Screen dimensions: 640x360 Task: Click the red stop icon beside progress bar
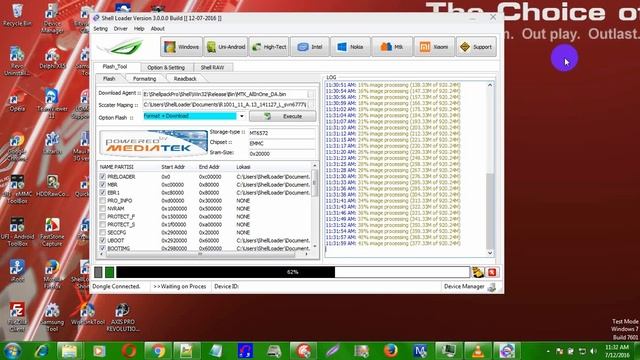click(492, 272)
